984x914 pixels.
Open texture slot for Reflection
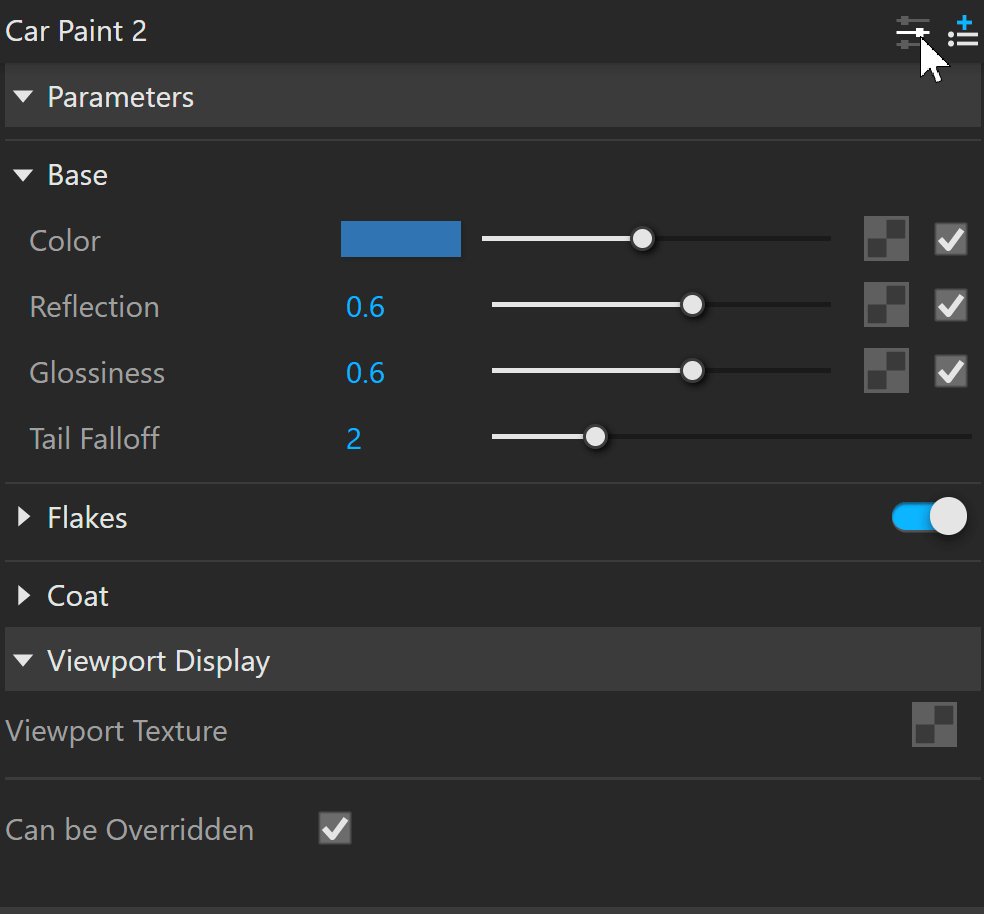[886, 304]
